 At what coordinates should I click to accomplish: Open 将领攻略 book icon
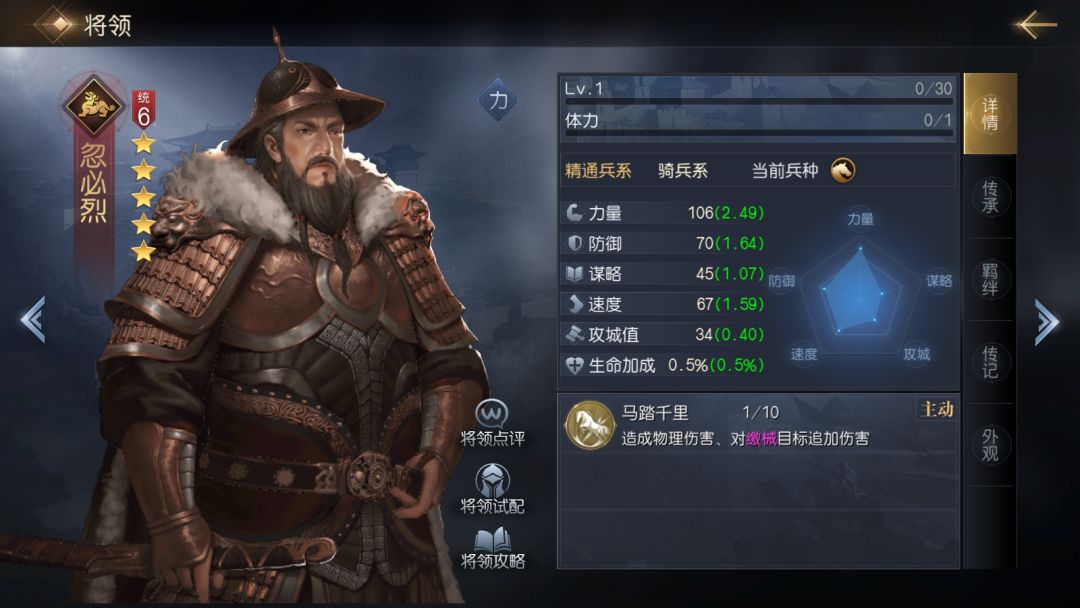coord(492,539)
